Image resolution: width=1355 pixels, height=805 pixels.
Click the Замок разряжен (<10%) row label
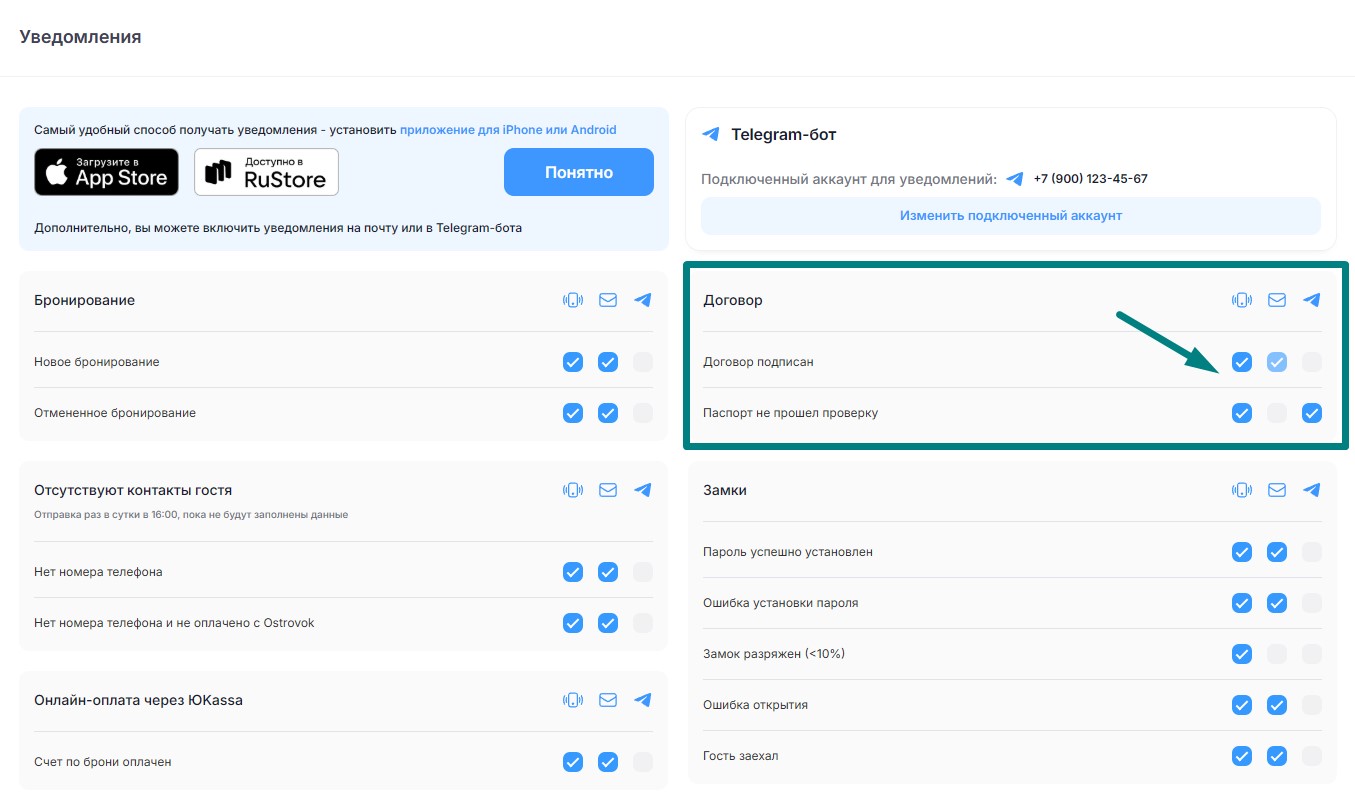[x=774, y=654]
